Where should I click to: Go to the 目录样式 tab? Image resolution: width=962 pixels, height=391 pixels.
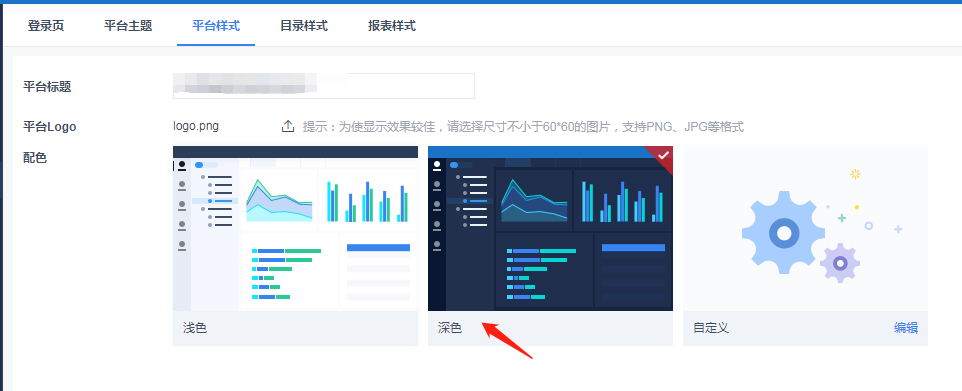pyautogui.click(x=304, y=26)
